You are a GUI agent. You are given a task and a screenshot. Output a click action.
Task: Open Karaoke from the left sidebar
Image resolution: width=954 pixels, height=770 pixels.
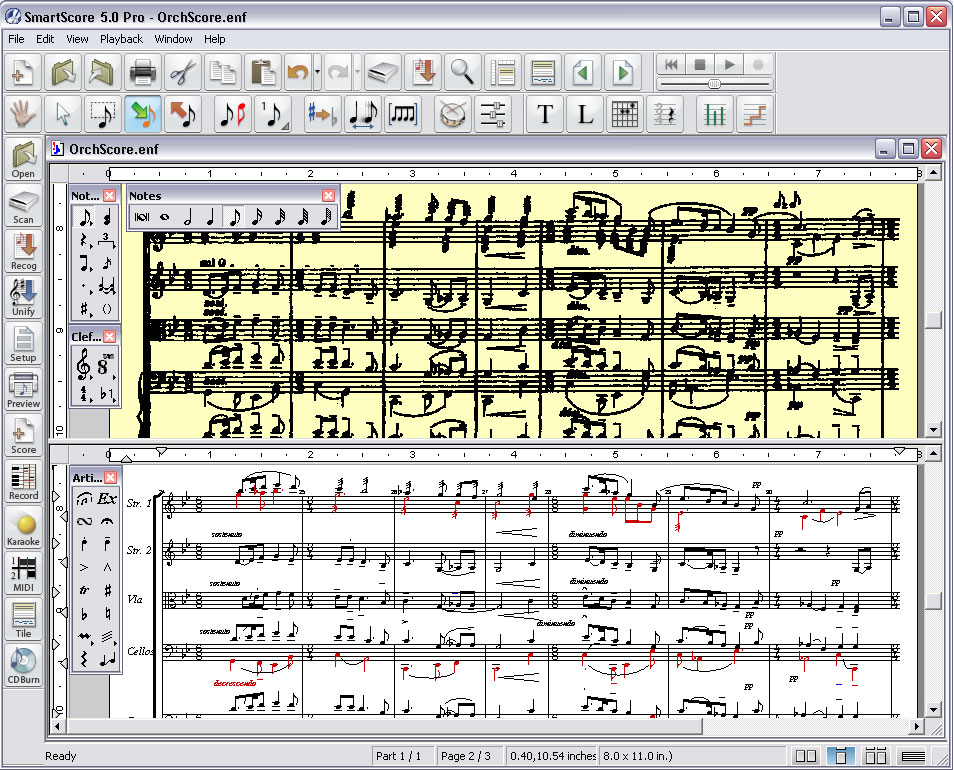[x=23, y=528]
